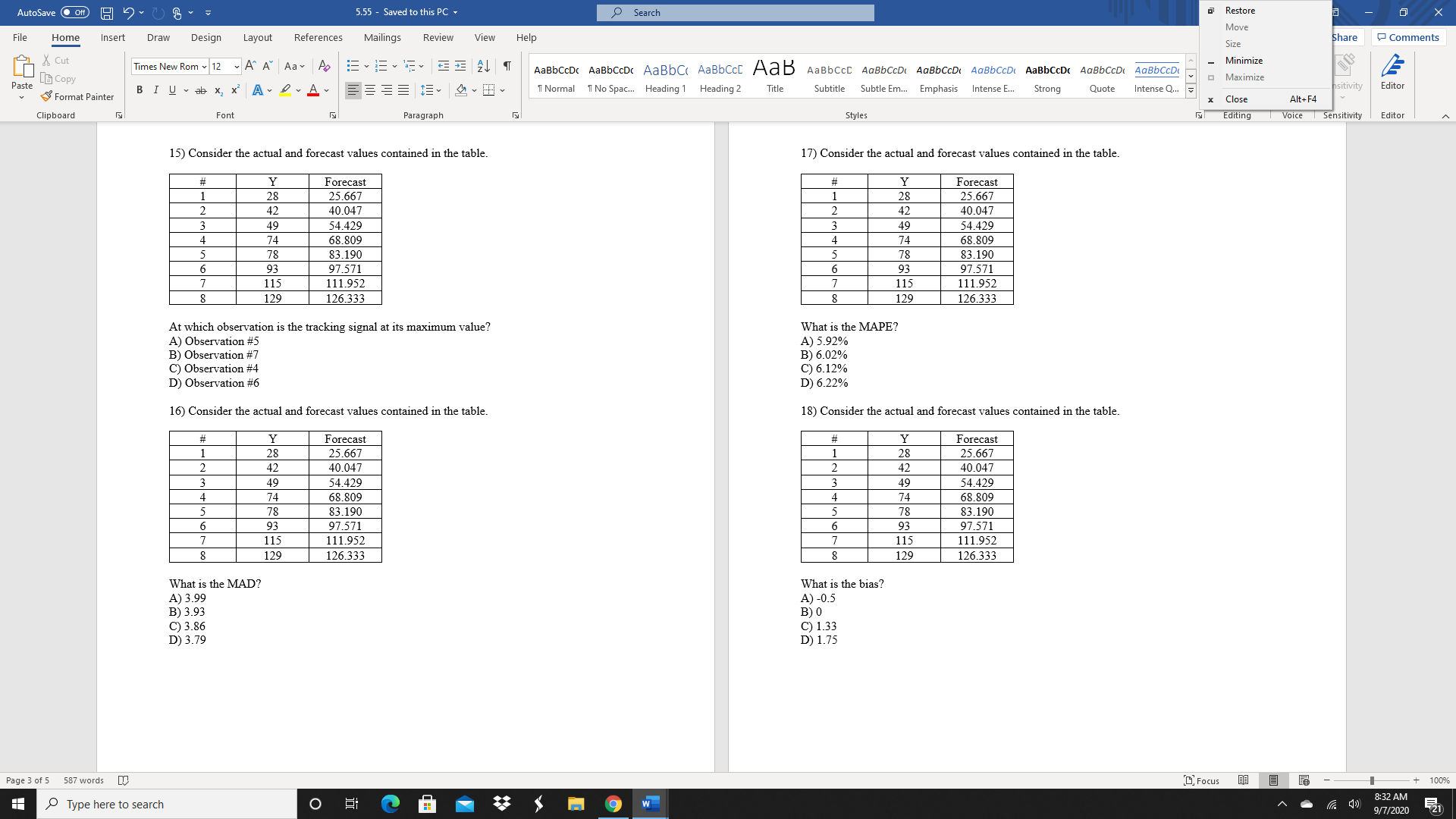Viewport: 1456px width, 819px height.
Task: Click the superscript icon
Action: point(235,90)
